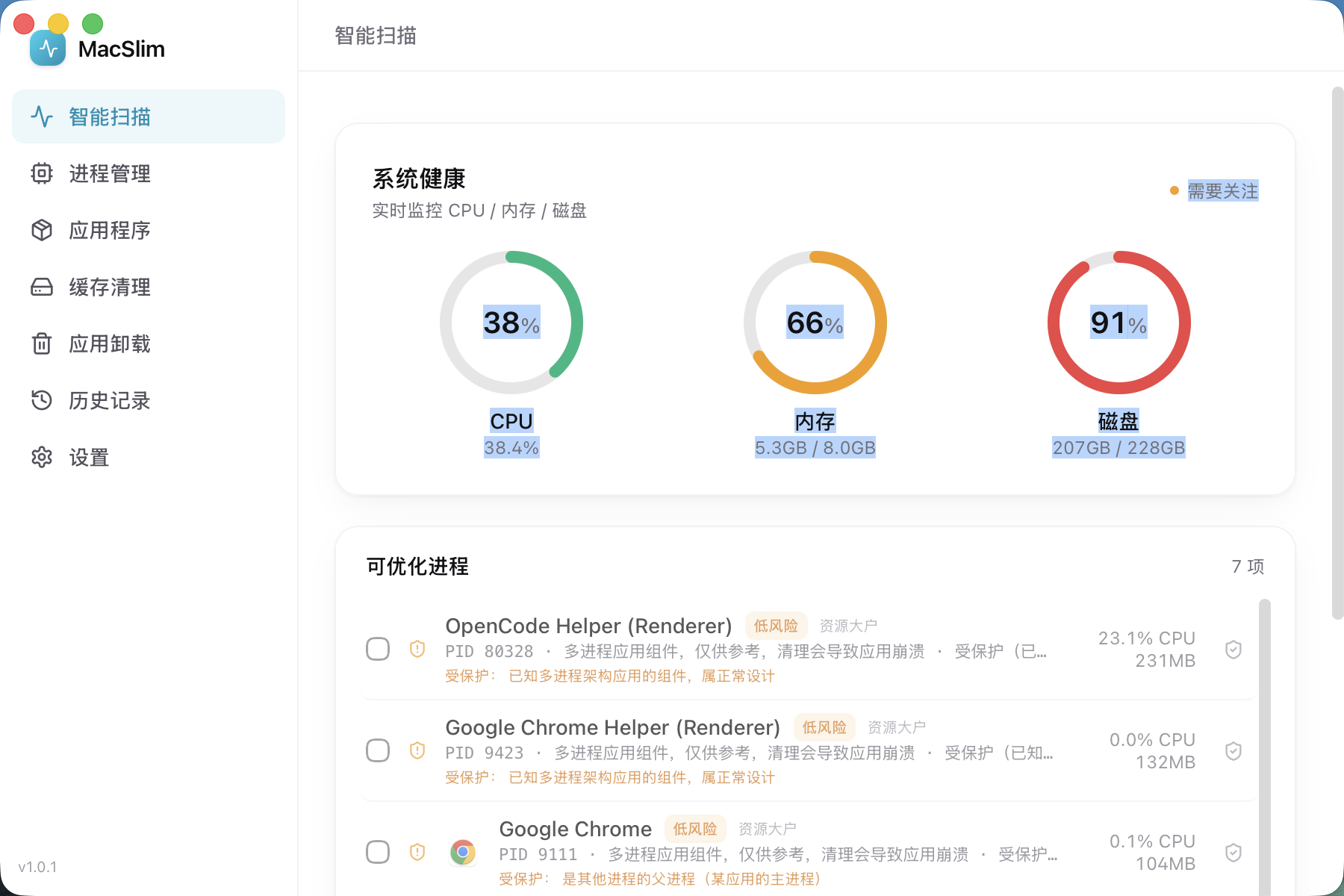The width and height of the screenshot is (1344, 896).
Task: Click the 0.1% CPU value
Action: pyautogui.click(x=1152, y=841)
